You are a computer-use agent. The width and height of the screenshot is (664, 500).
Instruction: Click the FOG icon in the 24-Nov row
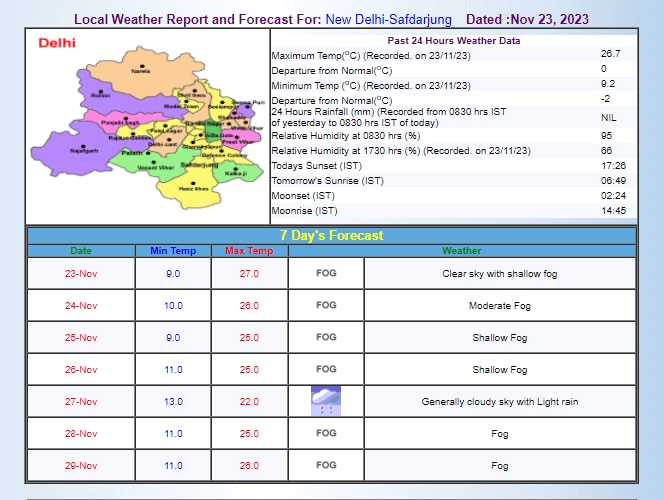326,305
